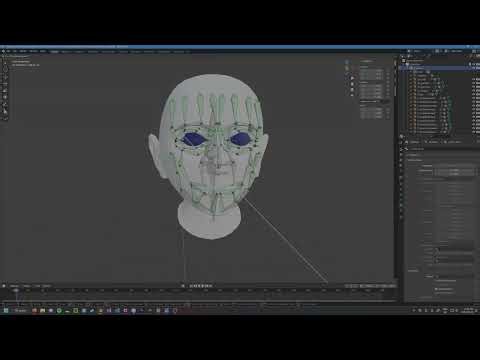
Task: Click the Windows taskbar search box
Action: point(20,310)
